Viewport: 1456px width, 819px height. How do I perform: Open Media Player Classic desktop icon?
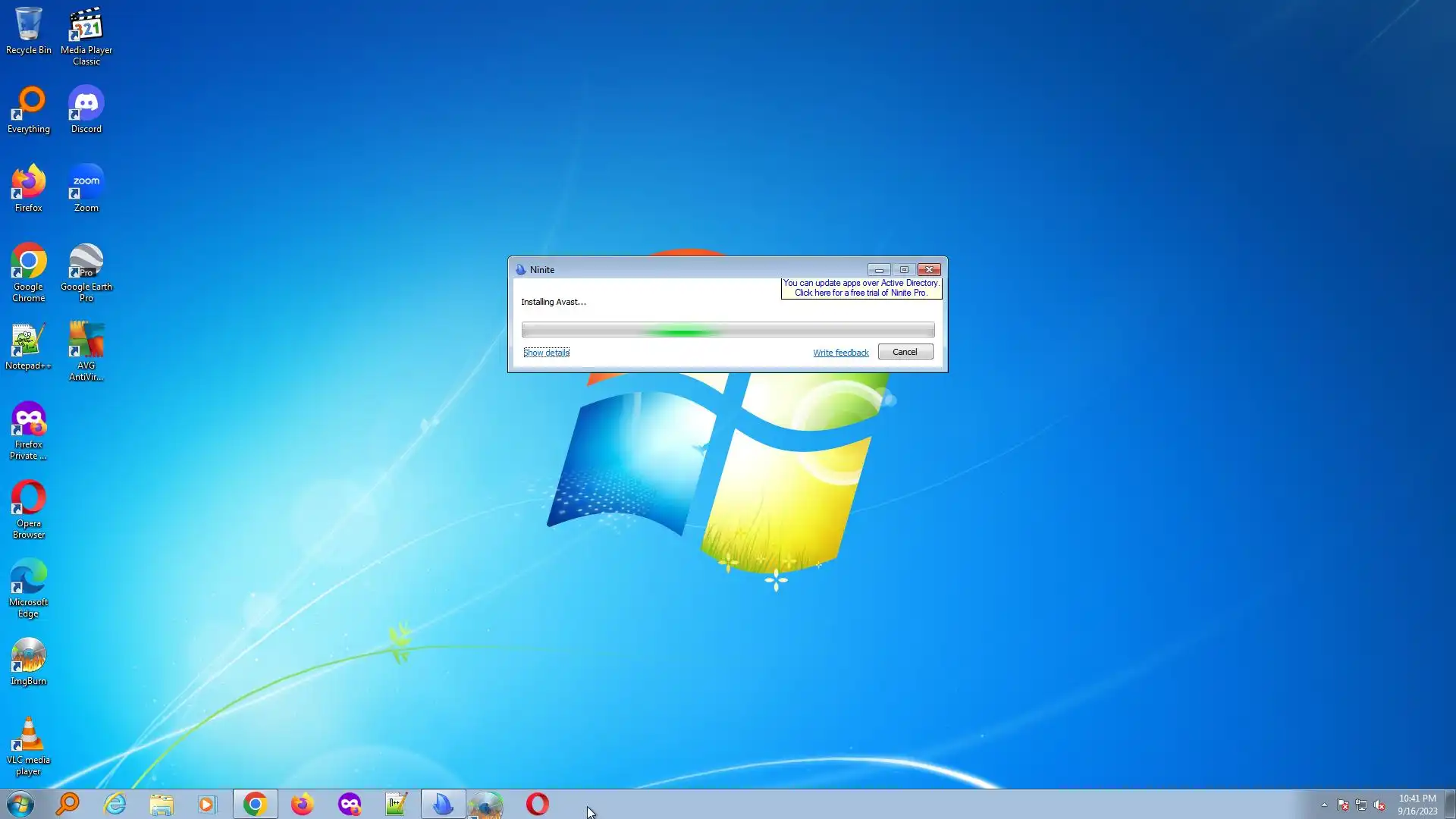[86, 34]
